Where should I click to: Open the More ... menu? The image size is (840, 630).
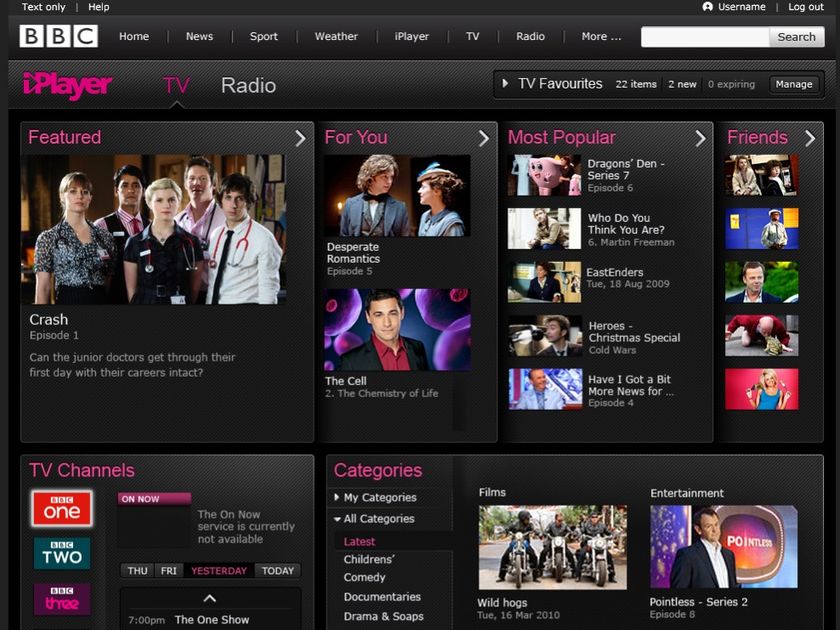(x=601, y=36)
